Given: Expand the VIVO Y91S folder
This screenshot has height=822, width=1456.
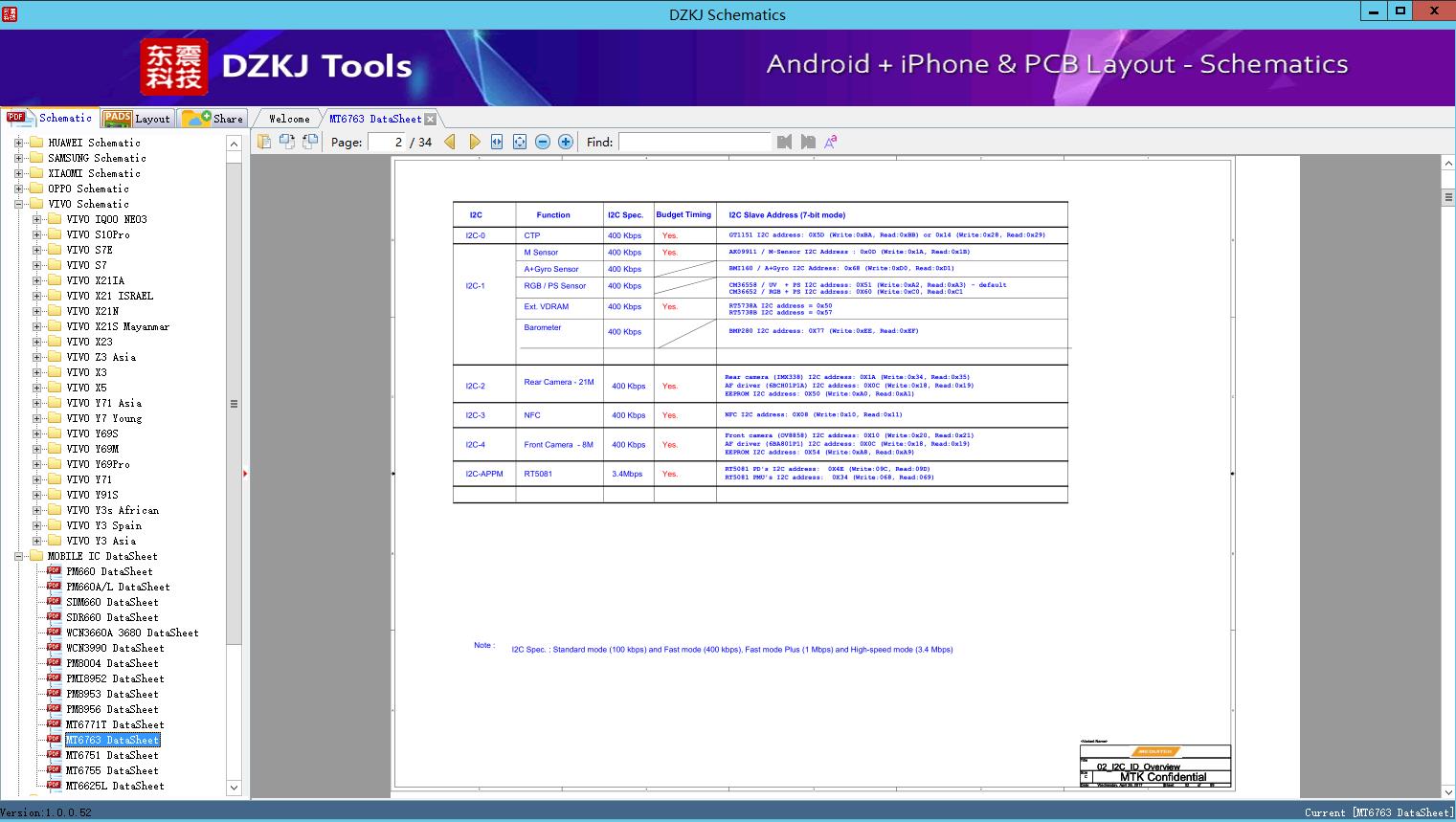Looking at the screenshot, I should (x=36, y=495).
